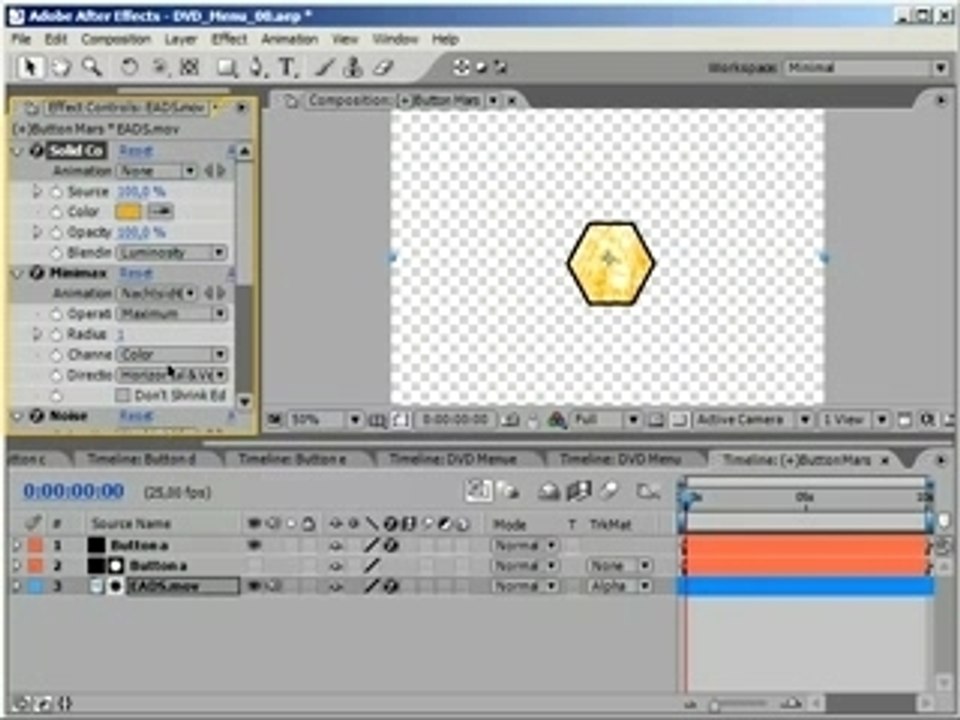Click the Show Channel color icon
Screen dimensions: 960x720
(557, 420)
